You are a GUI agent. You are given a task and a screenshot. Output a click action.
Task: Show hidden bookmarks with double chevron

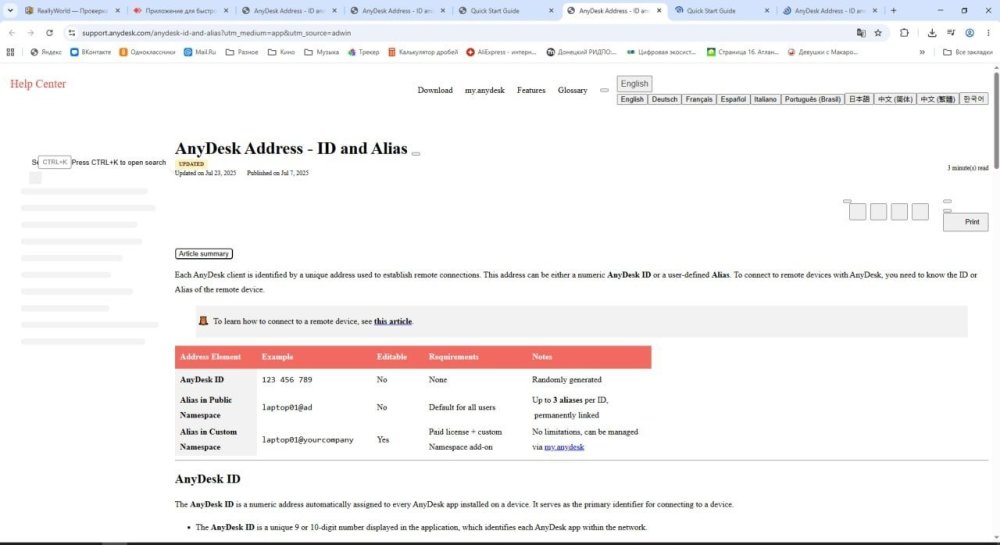922,52
